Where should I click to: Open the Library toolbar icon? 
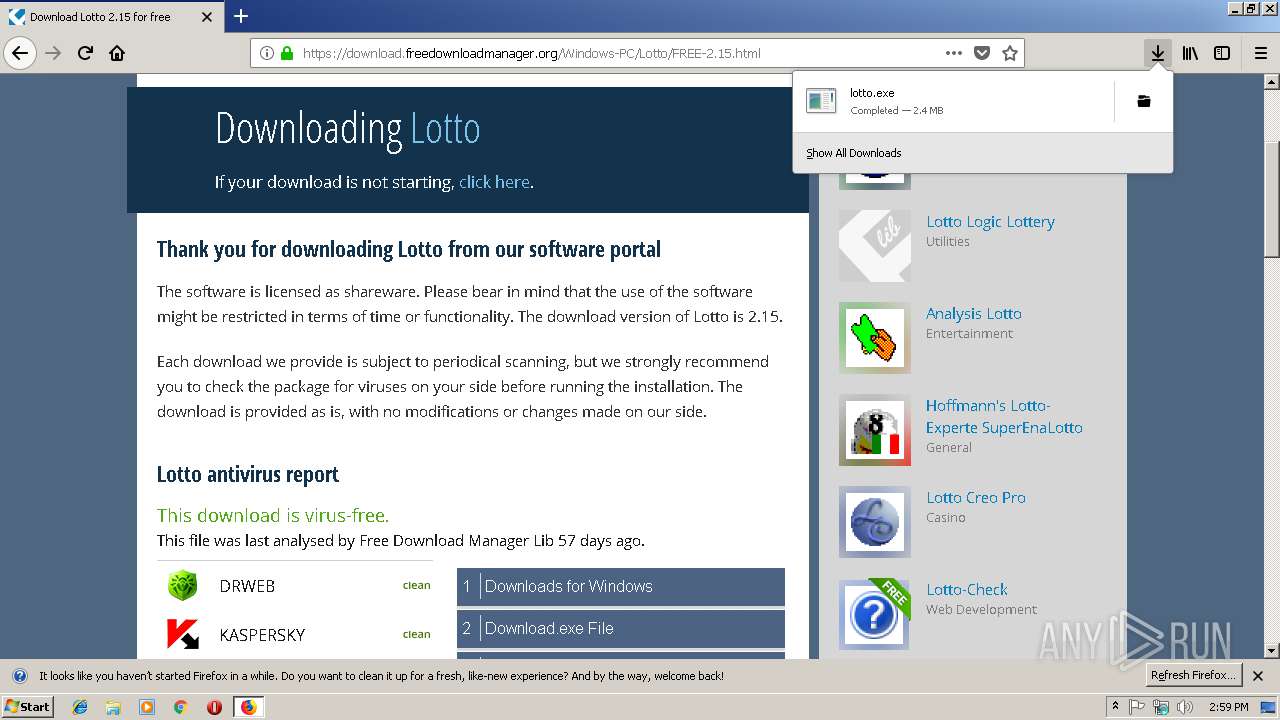tap(1190, 53)
